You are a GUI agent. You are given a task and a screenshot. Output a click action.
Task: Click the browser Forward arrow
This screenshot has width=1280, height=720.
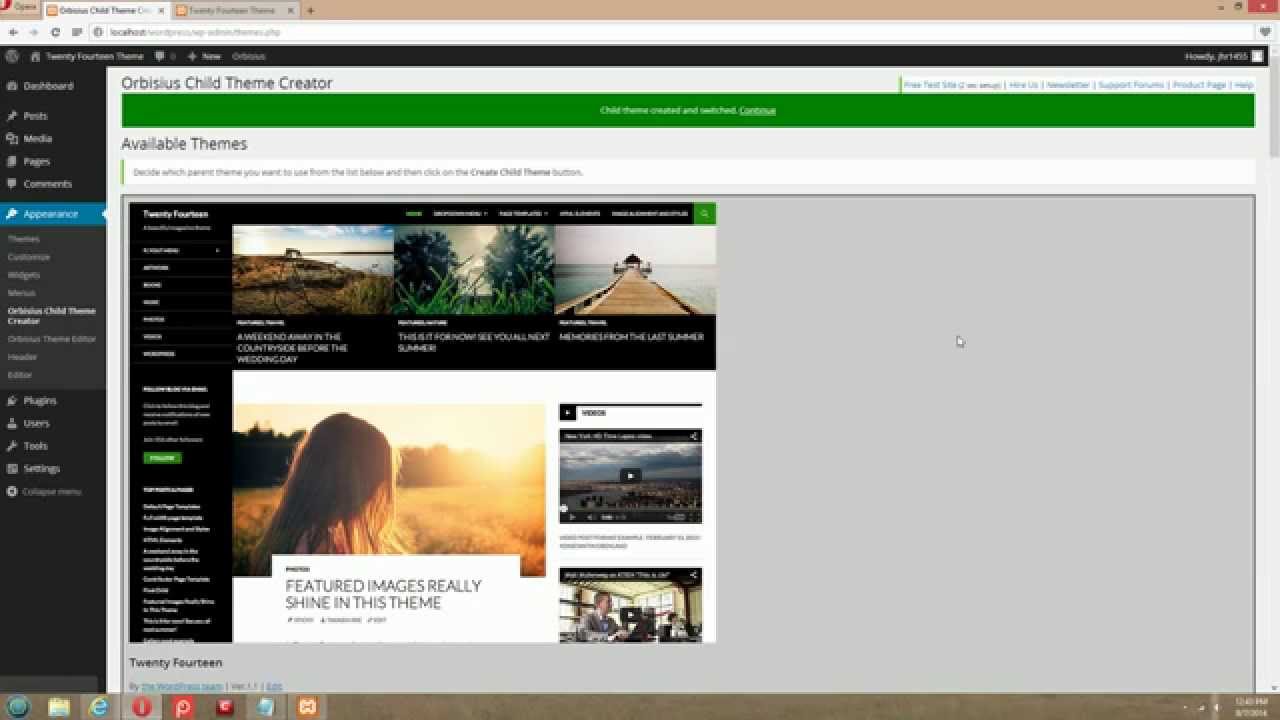(33, 32)
